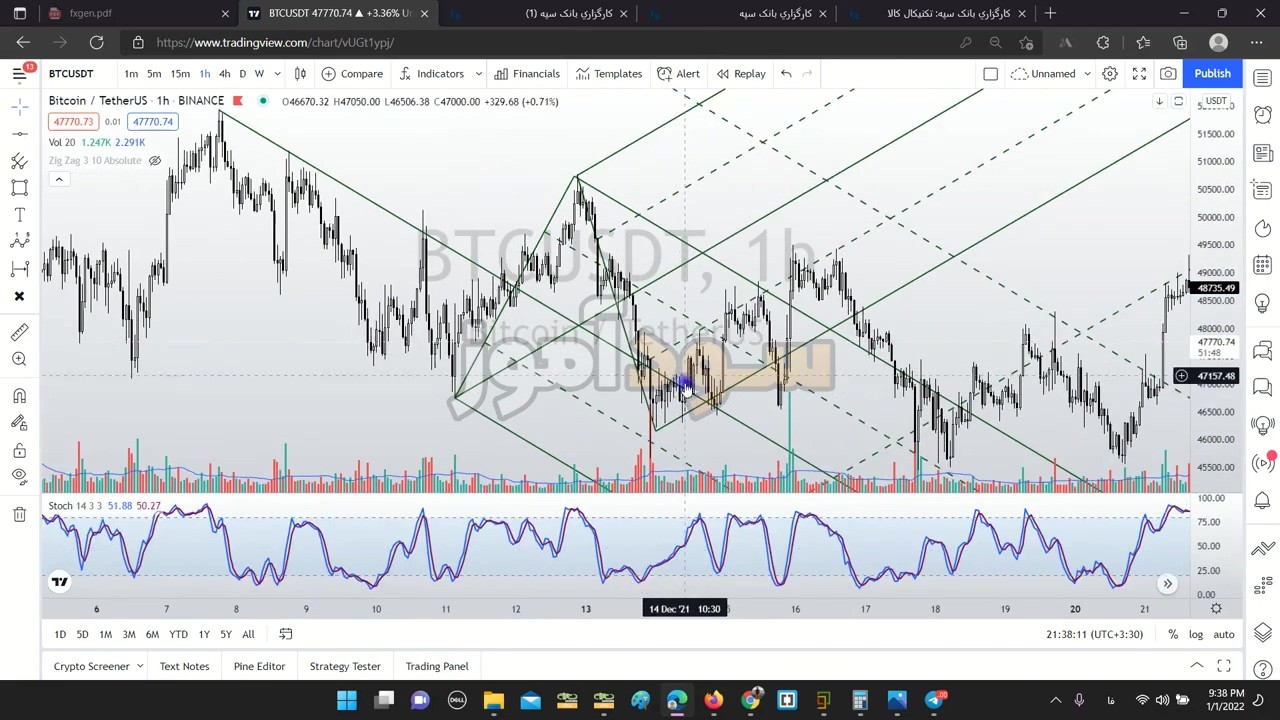1280x720 pixels.
Task: Open the news panel in right sidebar
Action: (x=1262, y=153)
